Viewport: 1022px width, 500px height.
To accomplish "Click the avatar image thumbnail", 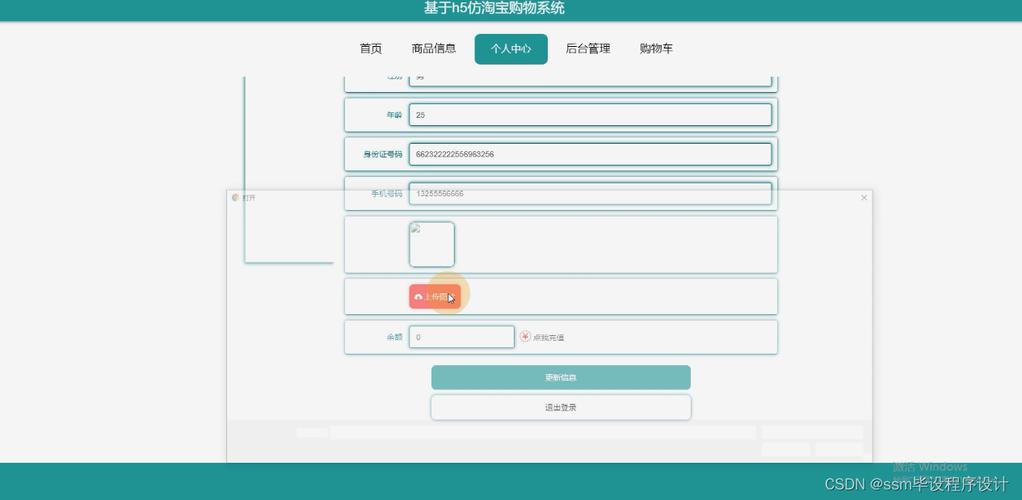I will (x=431, y=244).
